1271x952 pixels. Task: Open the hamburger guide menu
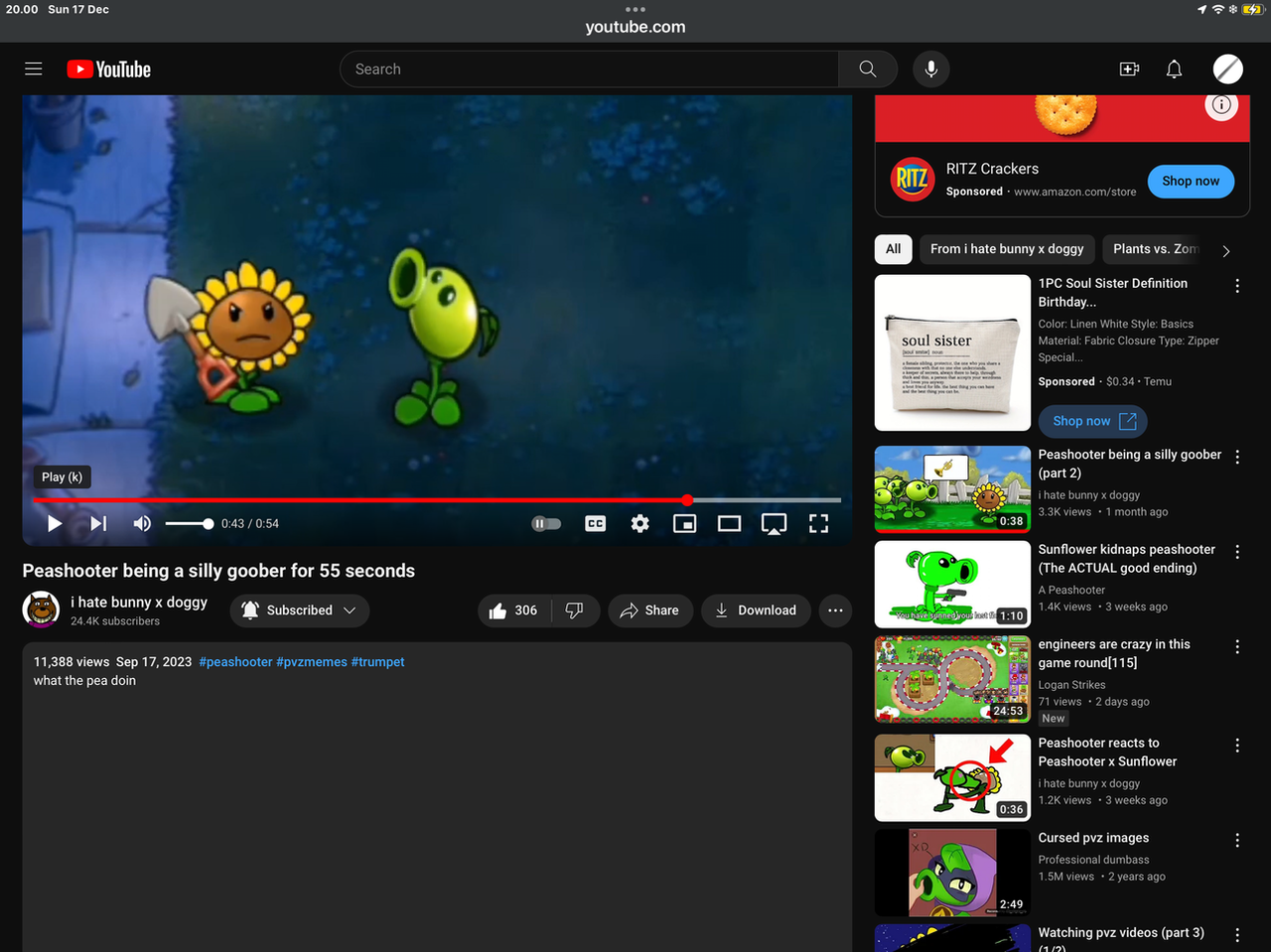[34, 69]
